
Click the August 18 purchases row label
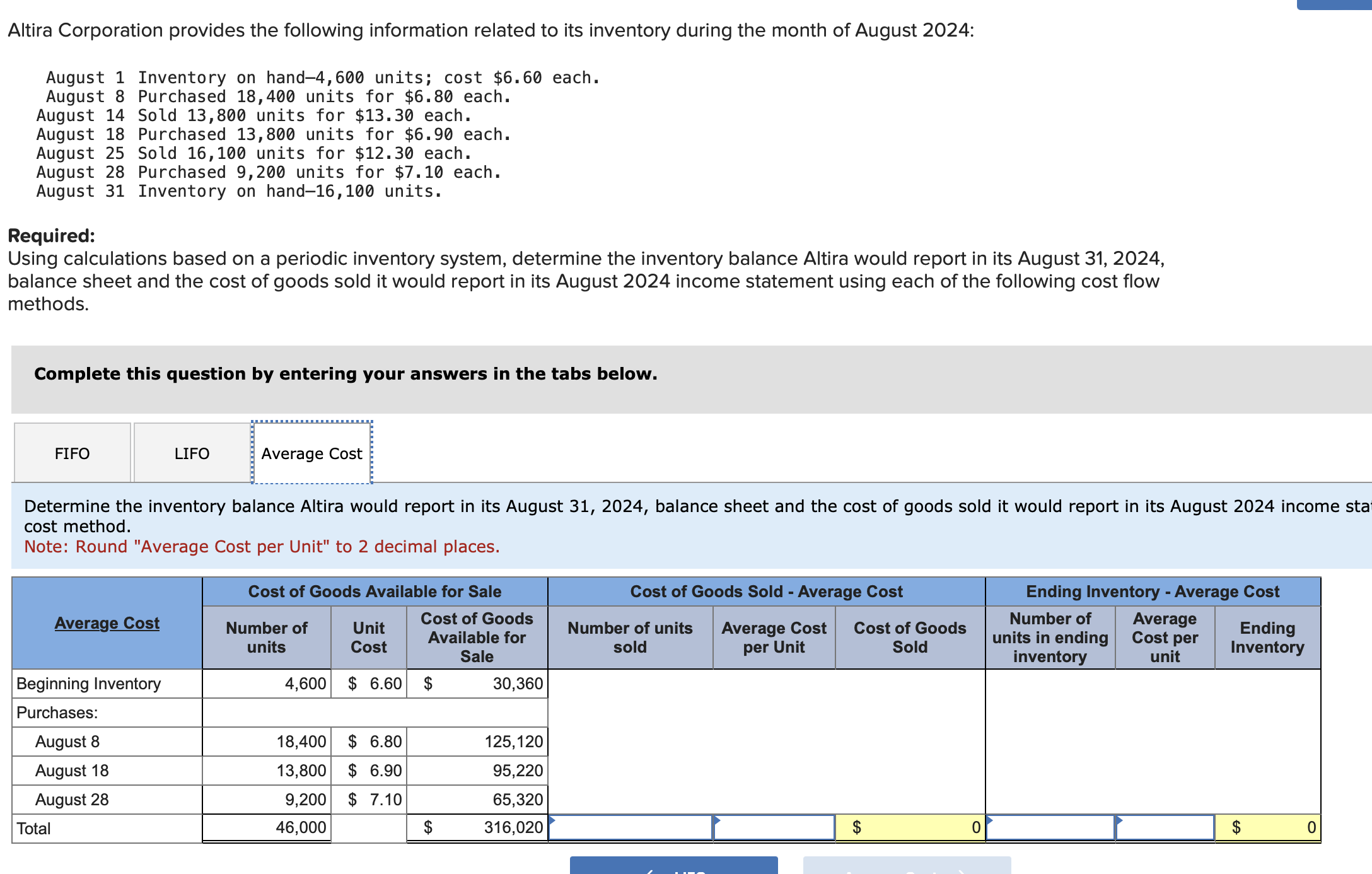click(x=72, y=771)
